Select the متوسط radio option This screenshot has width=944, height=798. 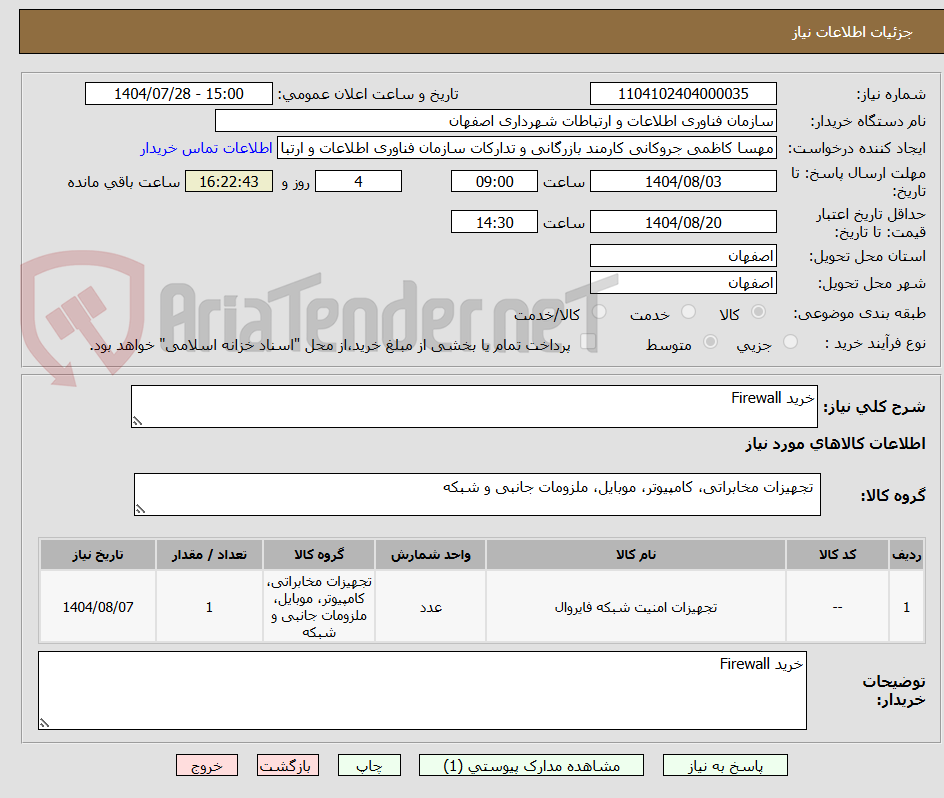(710, 341)
